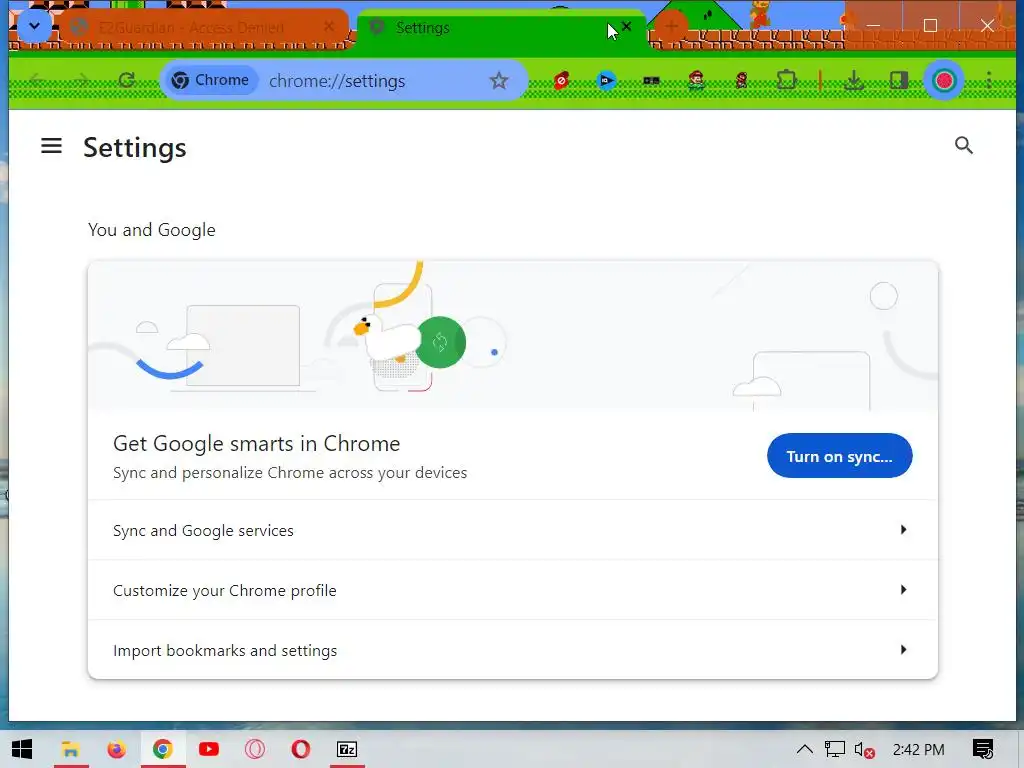Reload the current page
The width and height of the screenshot is (1024, 768).
[127, 80]
